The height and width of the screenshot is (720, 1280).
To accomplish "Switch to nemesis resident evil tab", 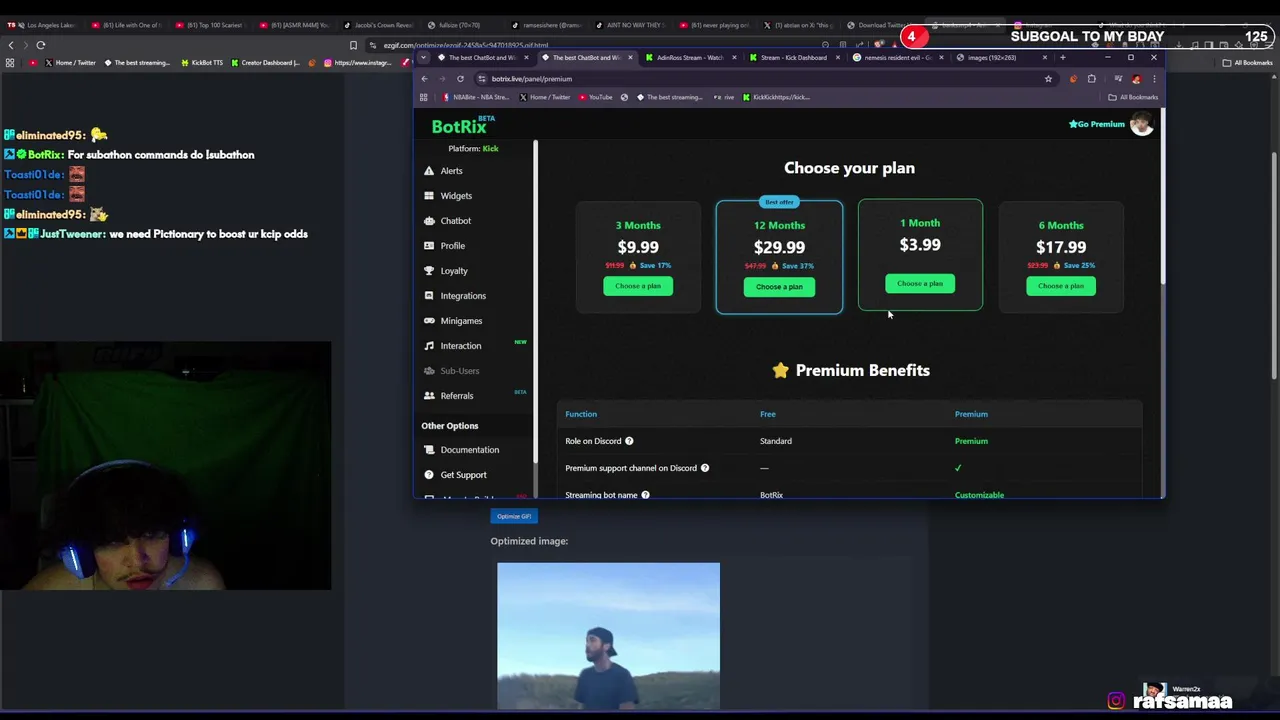I will pyautogui.click(x=897, y=58).
